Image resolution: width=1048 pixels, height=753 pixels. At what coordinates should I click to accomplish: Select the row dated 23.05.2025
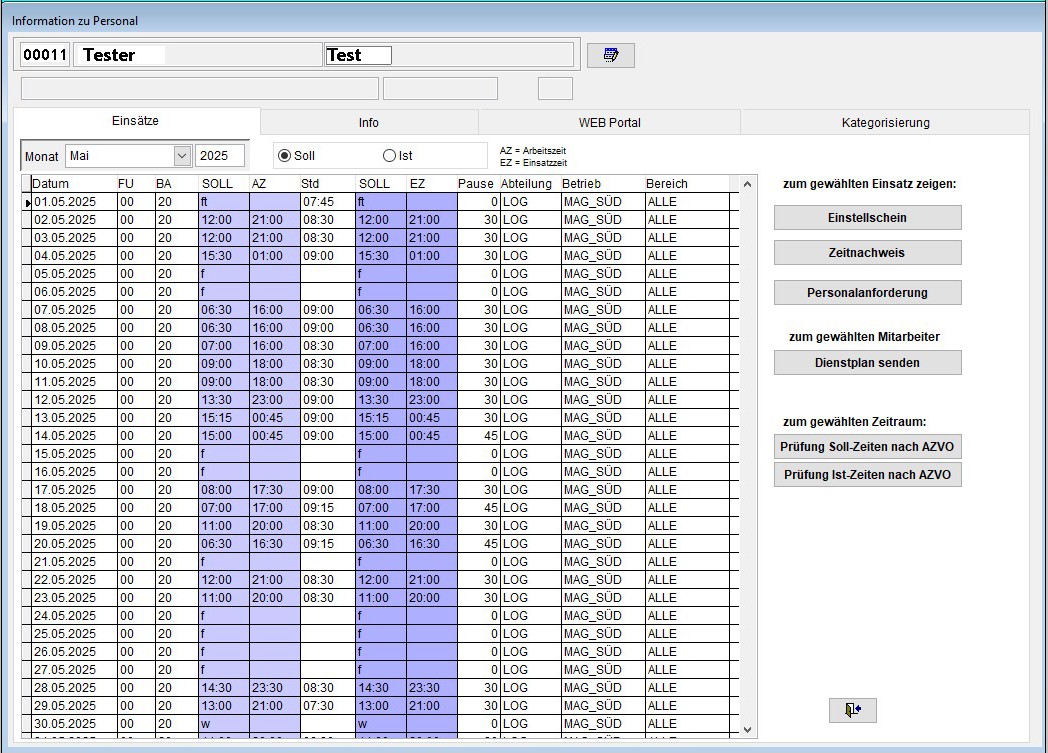[380, 598]
